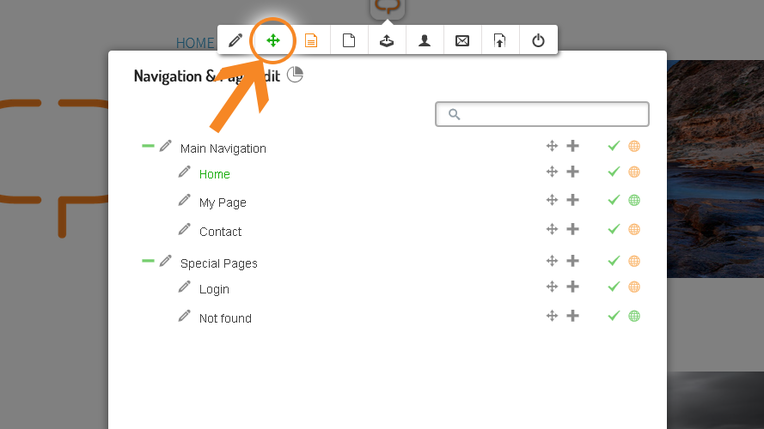This screenshot has height=429, width=764.
Task: Collapse the Main Navigation group
Action: (148, 146)
